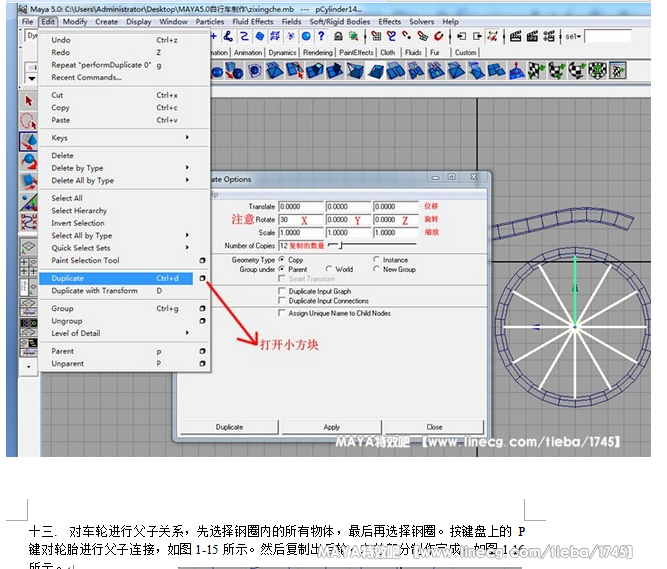Switch to single perspective view layout
Viewport: 667px width, 569px height.
(x=29, y=247)
